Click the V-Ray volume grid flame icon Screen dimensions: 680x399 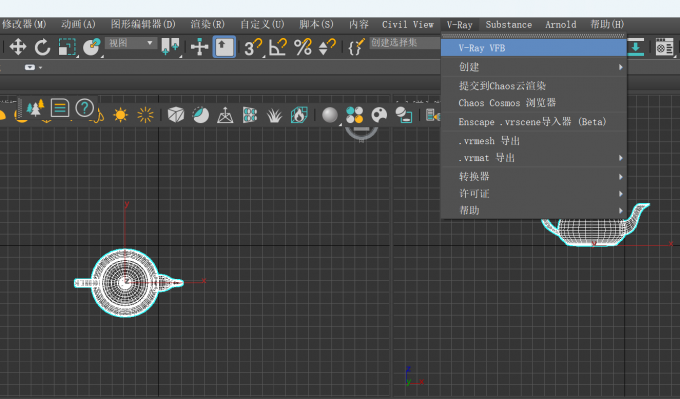[299, 115]
